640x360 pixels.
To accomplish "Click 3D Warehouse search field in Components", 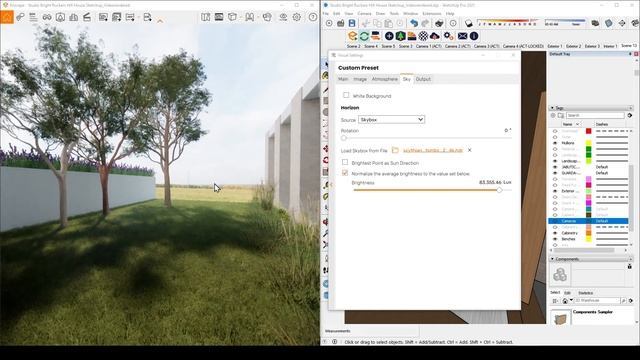I will coord(597,301).
